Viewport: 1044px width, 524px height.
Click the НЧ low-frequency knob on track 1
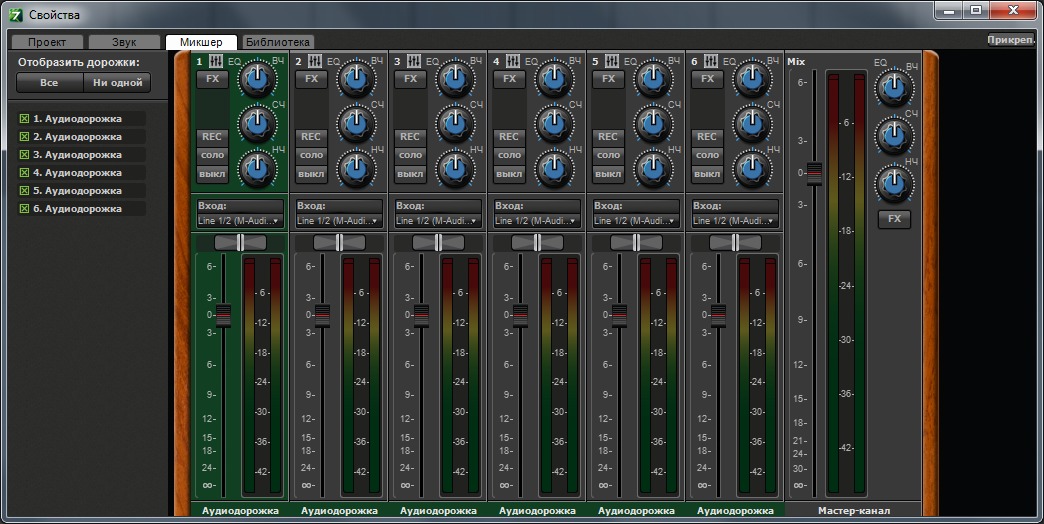pyautogui.click(x=257, y=168)
